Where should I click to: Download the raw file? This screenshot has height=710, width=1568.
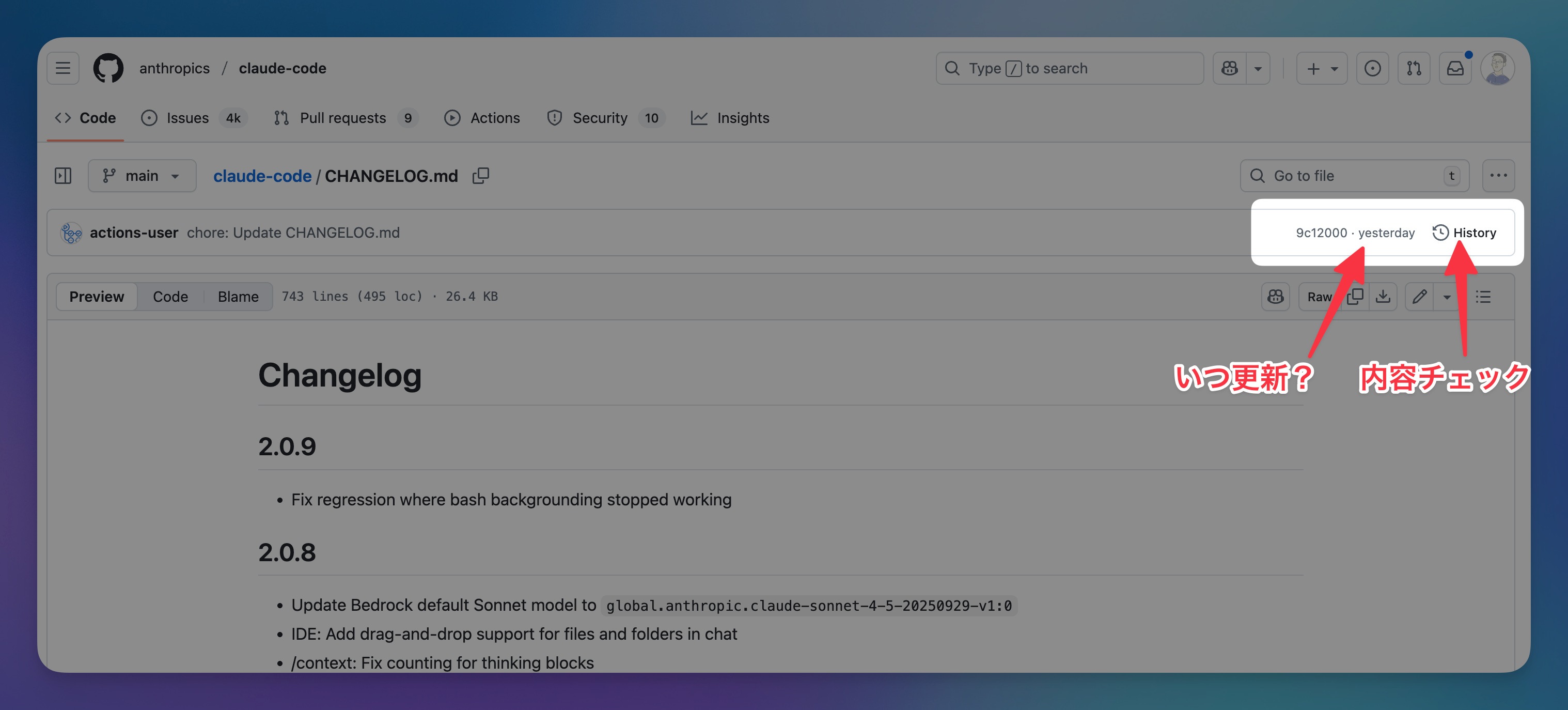(1383, 297)
